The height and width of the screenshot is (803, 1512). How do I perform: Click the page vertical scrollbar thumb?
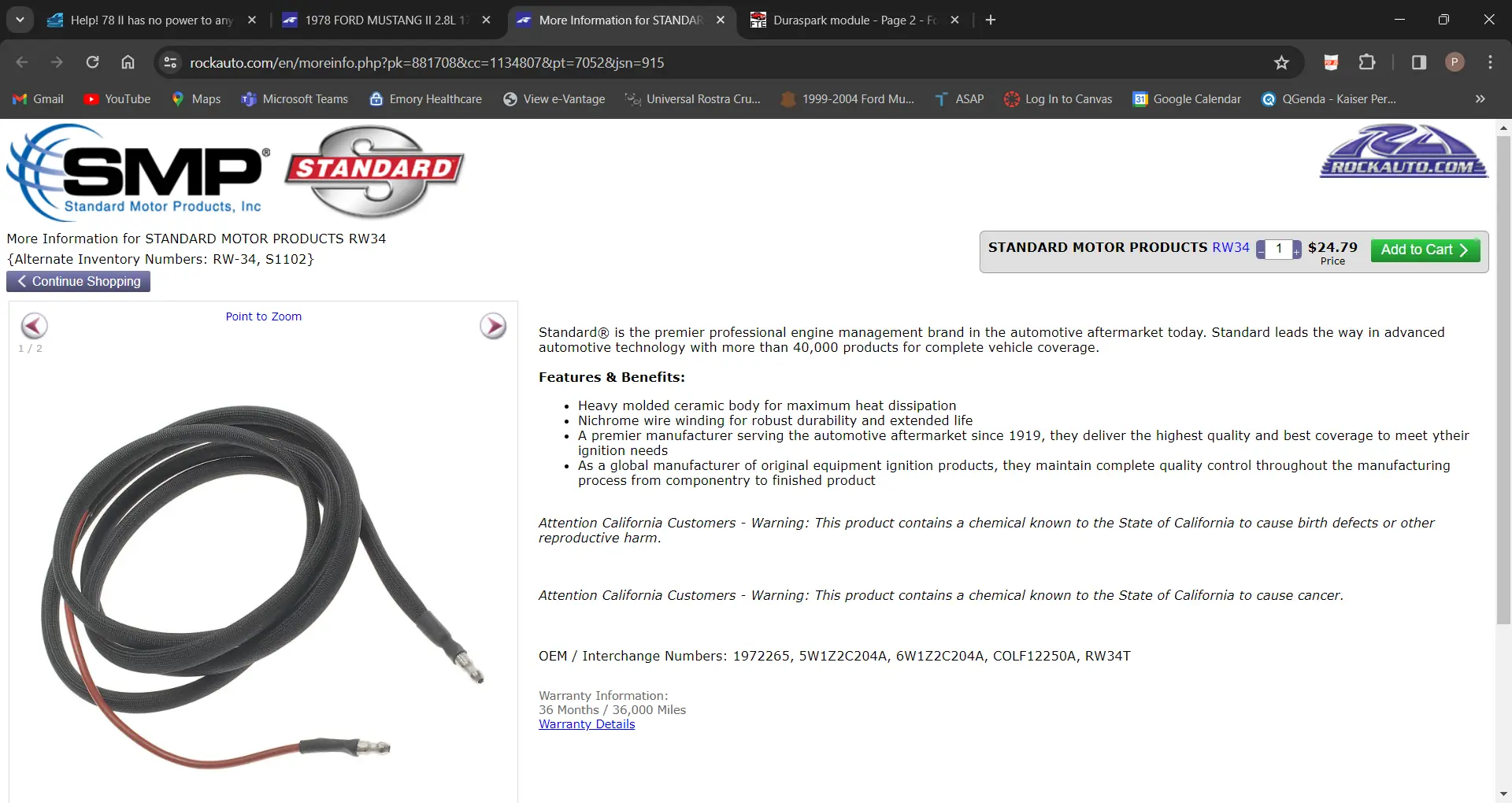(1503, 381)
